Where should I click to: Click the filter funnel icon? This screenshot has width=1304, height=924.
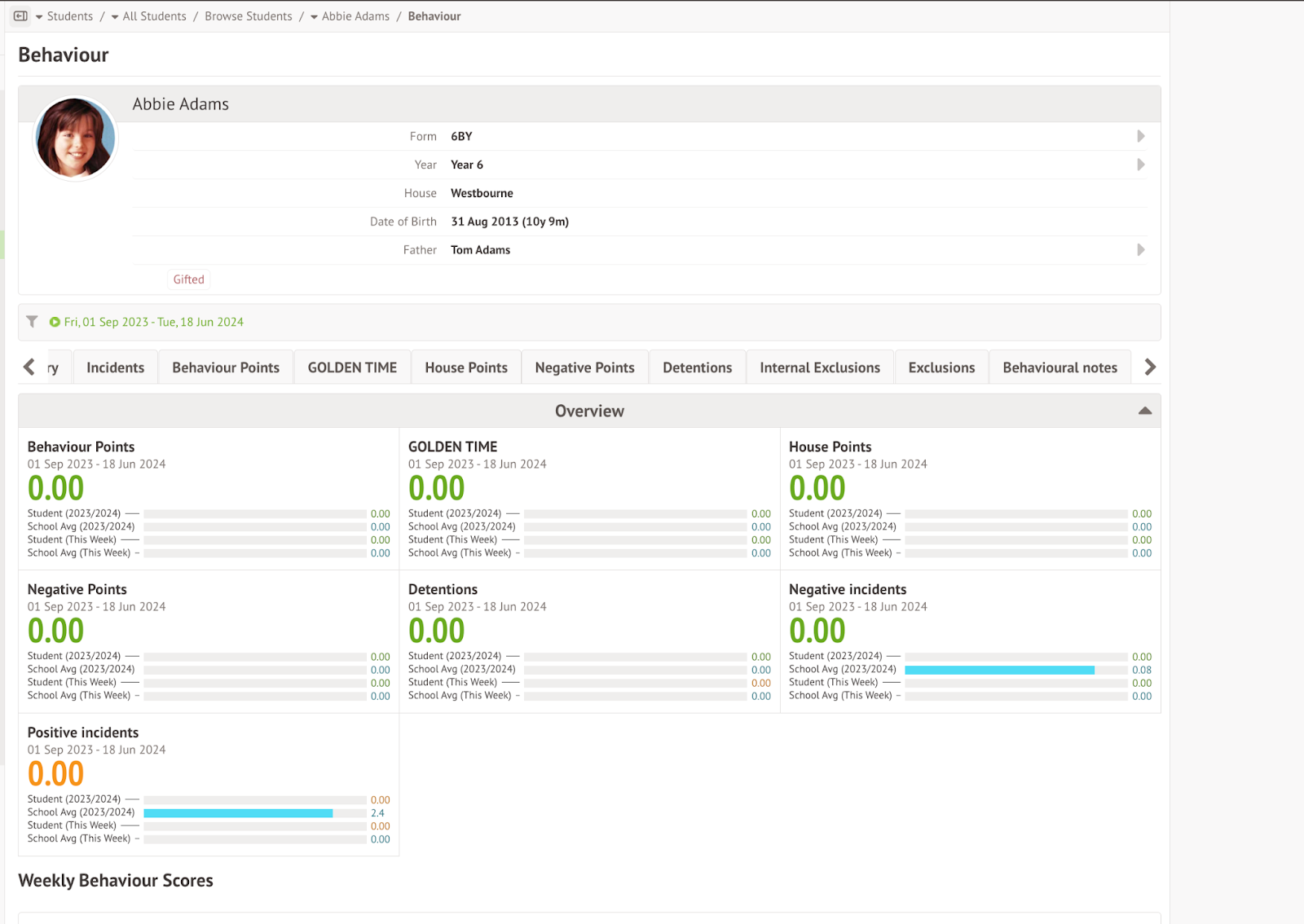pos(32,322)
